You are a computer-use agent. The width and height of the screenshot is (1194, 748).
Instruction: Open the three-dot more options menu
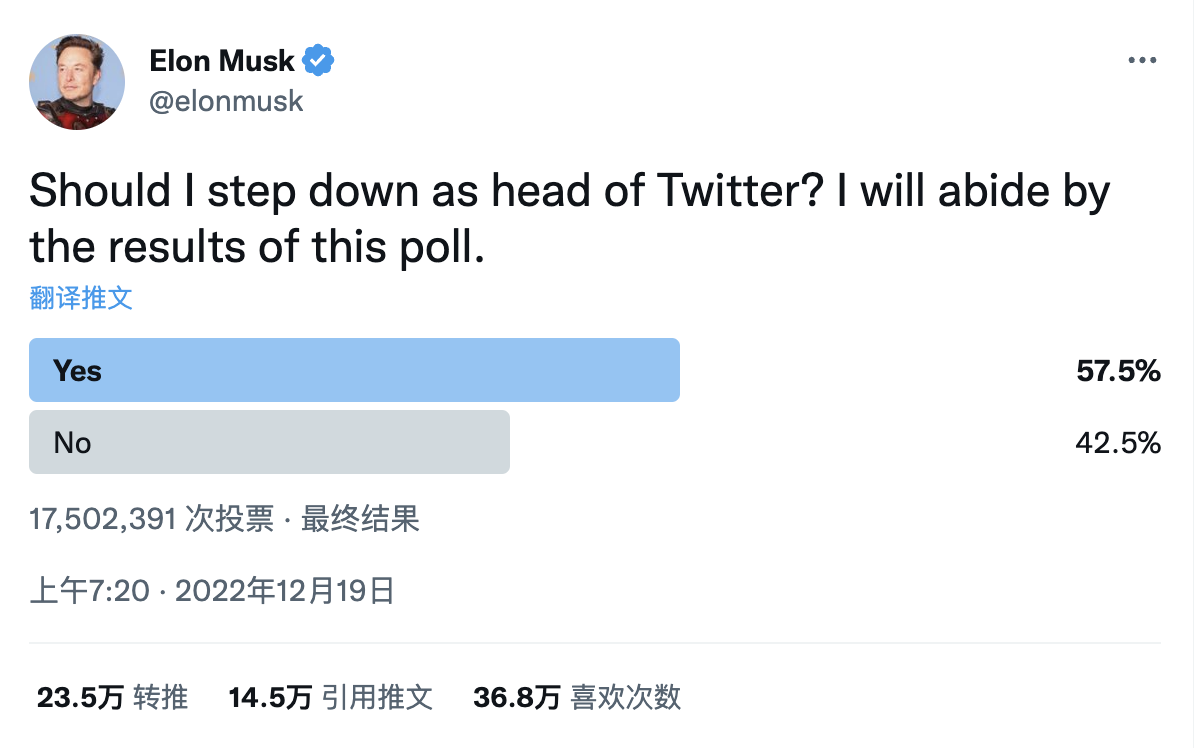[x=1142, y=60]
